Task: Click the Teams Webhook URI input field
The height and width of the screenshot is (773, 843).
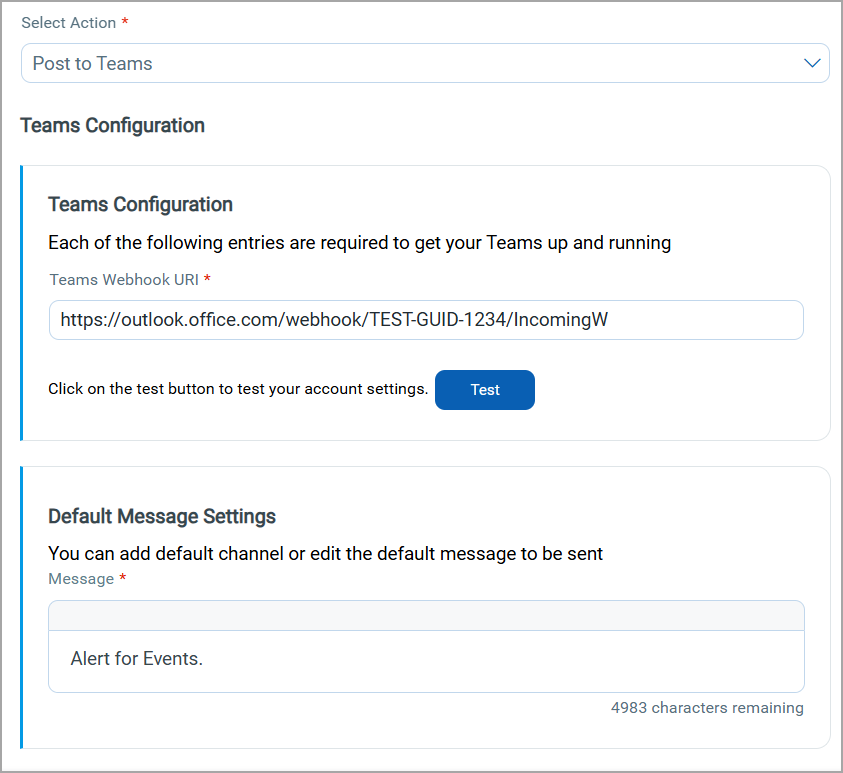Action: [425, 320]
